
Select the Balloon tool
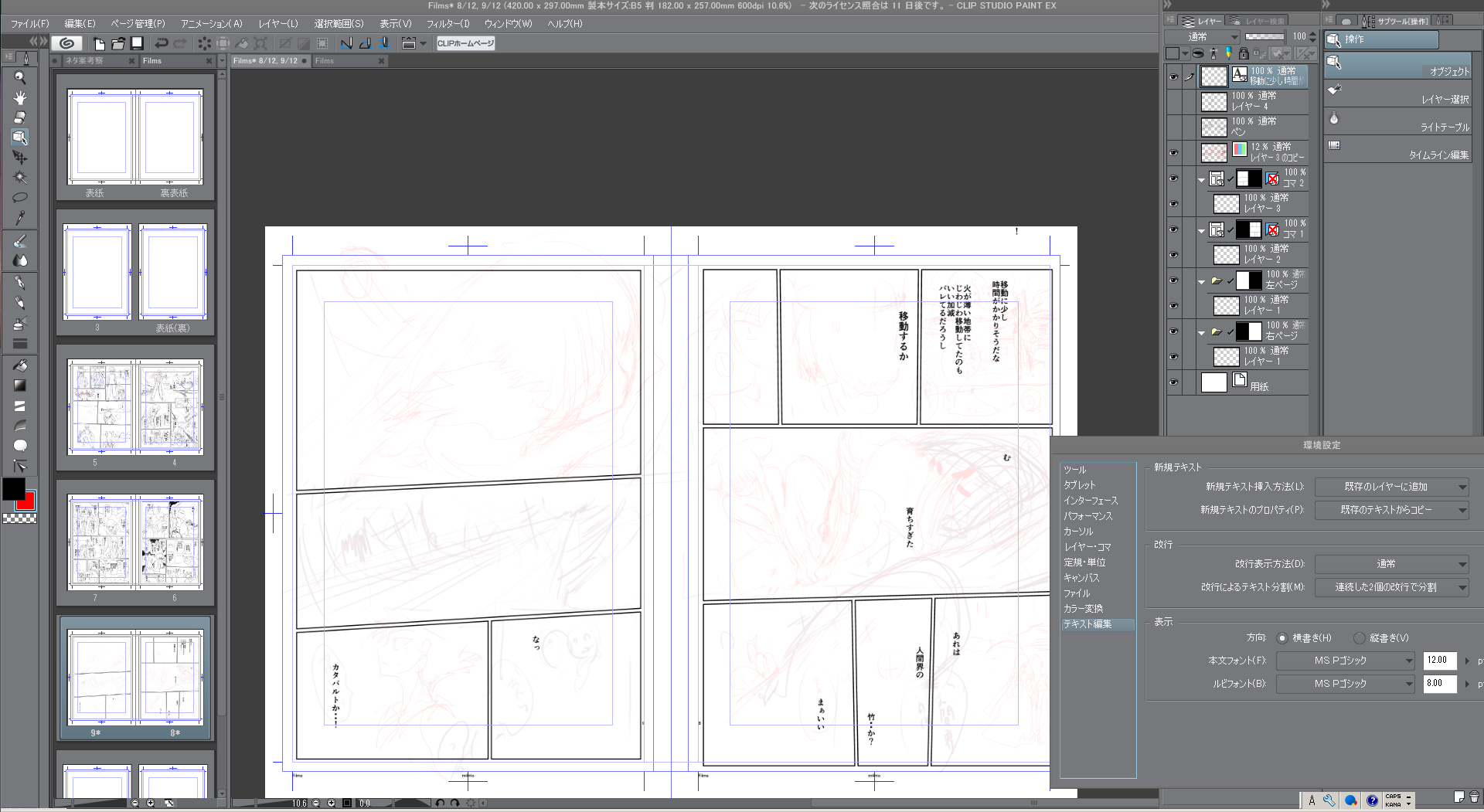tap(20, 446)
